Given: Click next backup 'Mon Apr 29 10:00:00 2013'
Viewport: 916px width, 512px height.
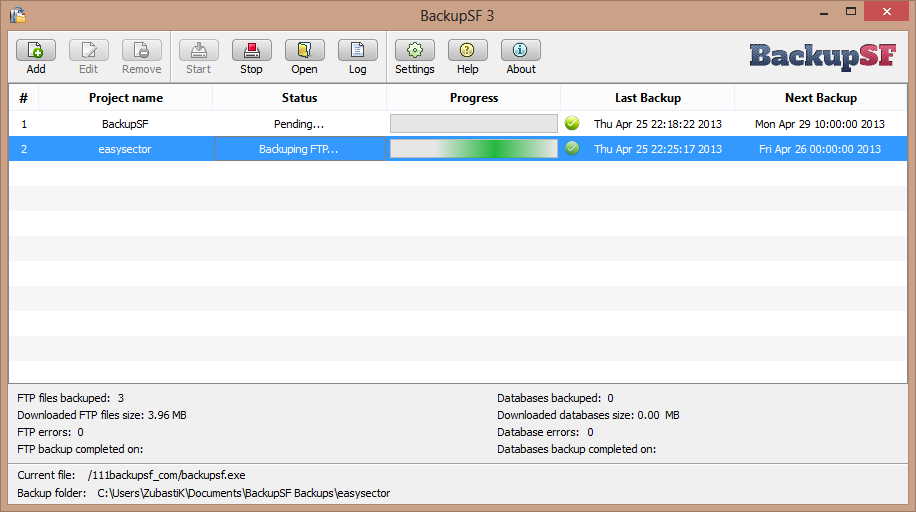Looking at the screenshot, I should coord(820,124).
